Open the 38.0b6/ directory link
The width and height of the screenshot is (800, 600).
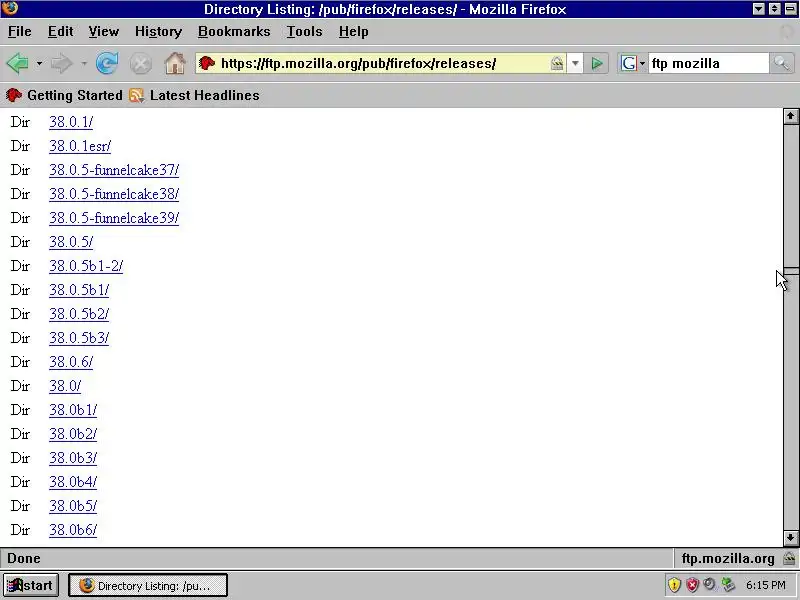[x=72, y=530]
